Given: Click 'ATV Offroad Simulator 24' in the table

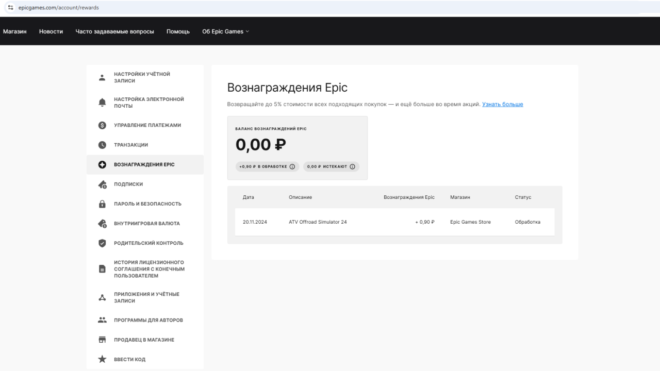Looking at the screenshot, I should pos(318,222).
